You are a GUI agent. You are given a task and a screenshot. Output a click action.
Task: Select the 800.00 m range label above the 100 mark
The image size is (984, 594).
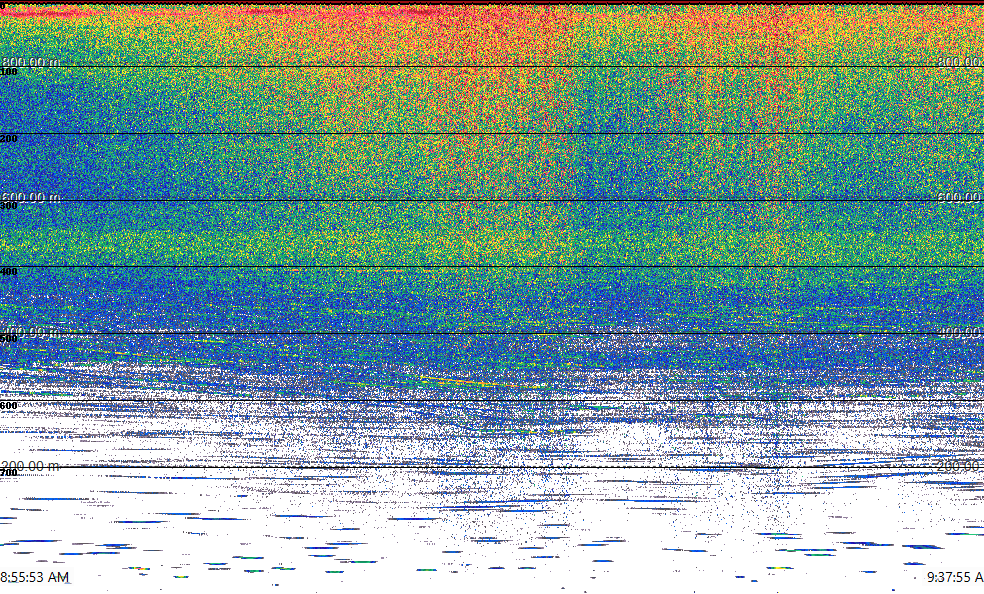point(31,61)
